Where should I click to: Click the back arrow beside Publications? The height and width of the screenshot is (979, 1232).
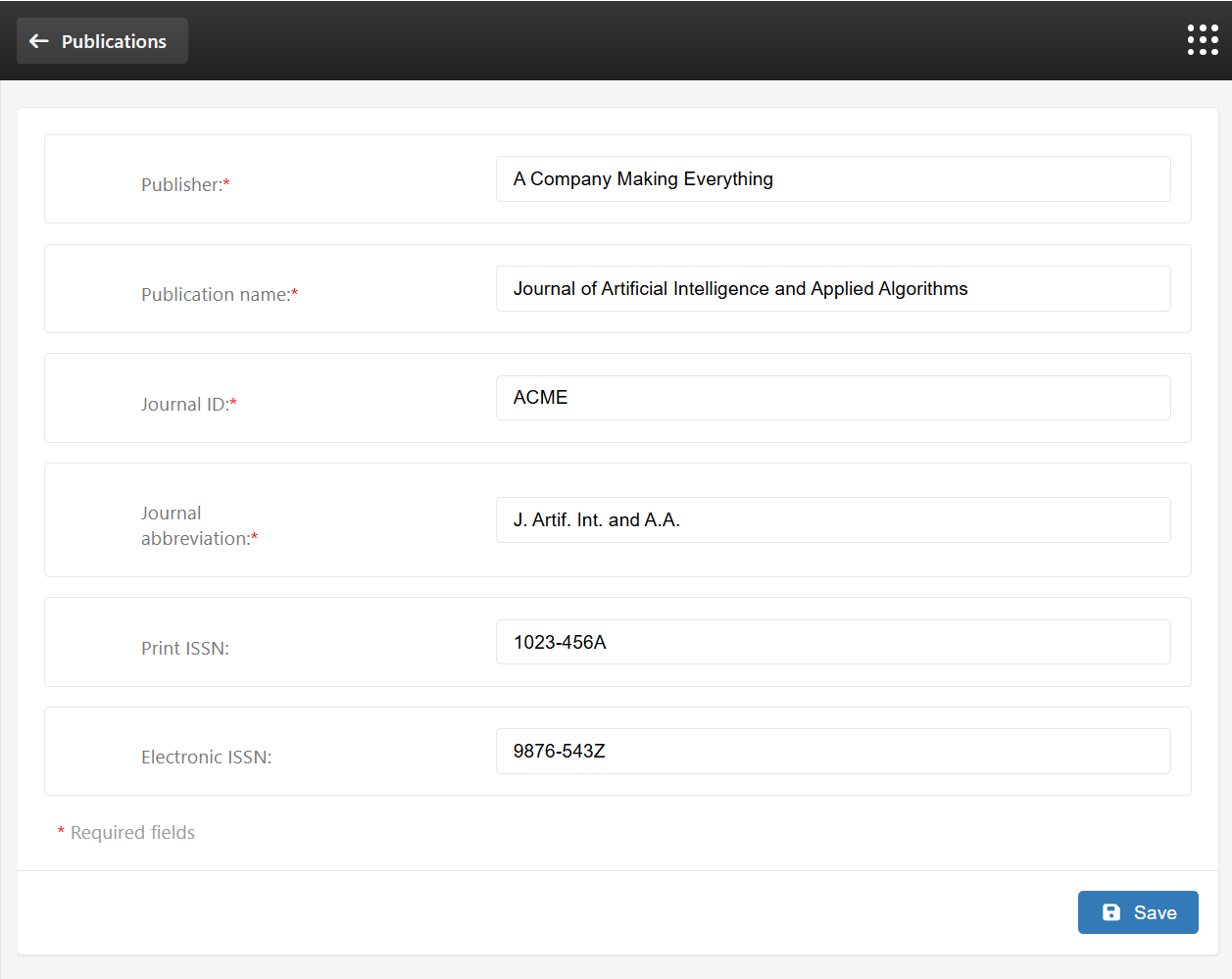[38, 40]
